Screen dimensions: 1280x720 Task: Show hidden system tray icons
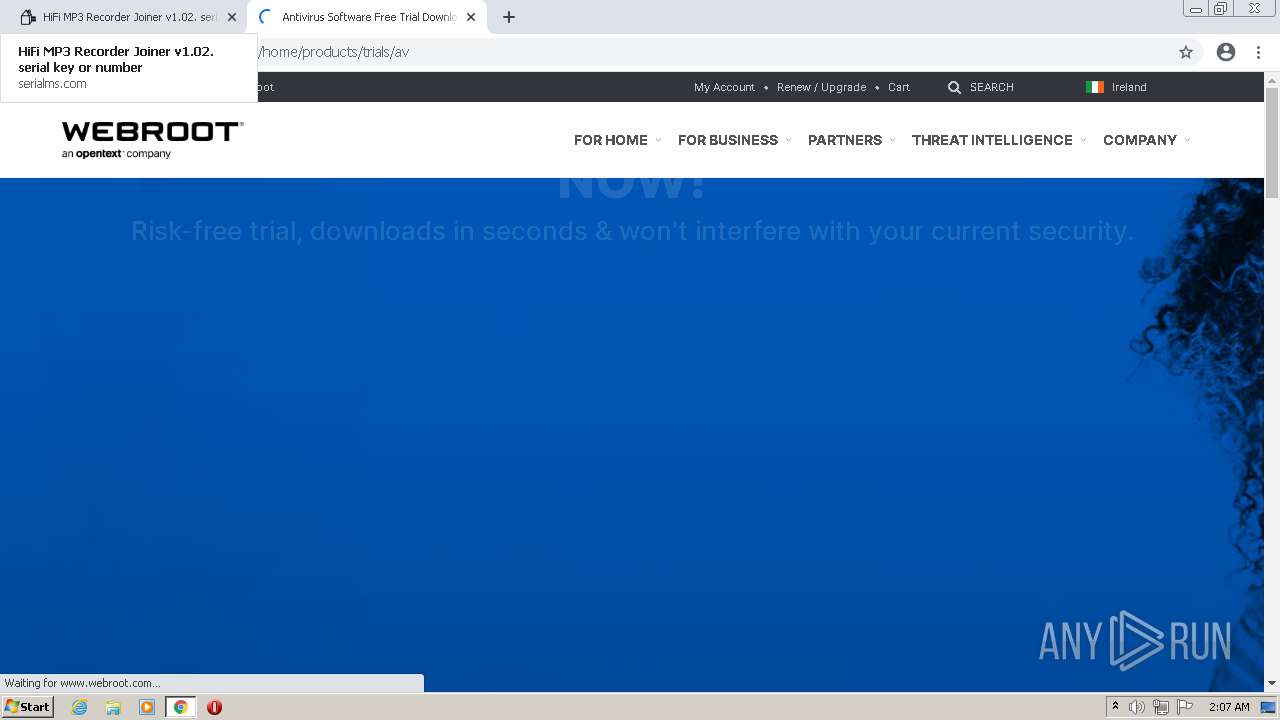click(1115, 706)
